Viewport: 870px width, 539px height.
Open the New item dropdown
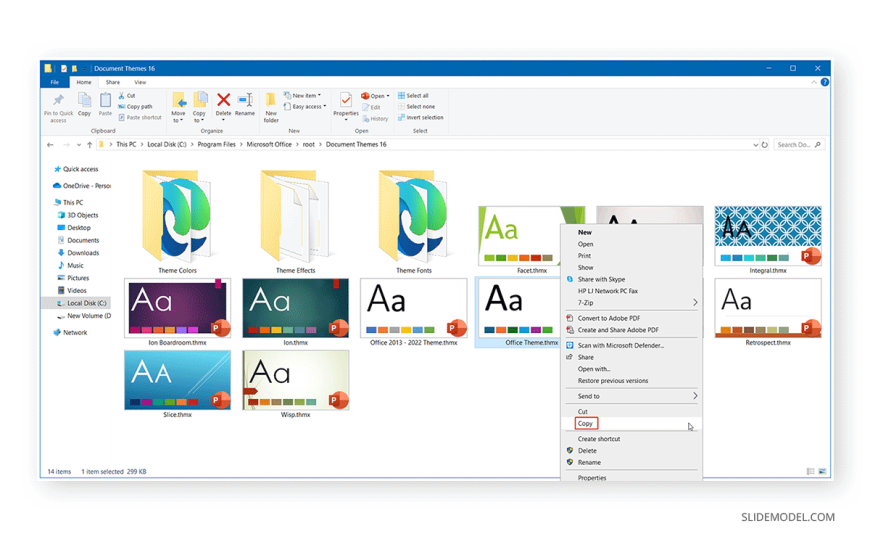tap(302, 95)
